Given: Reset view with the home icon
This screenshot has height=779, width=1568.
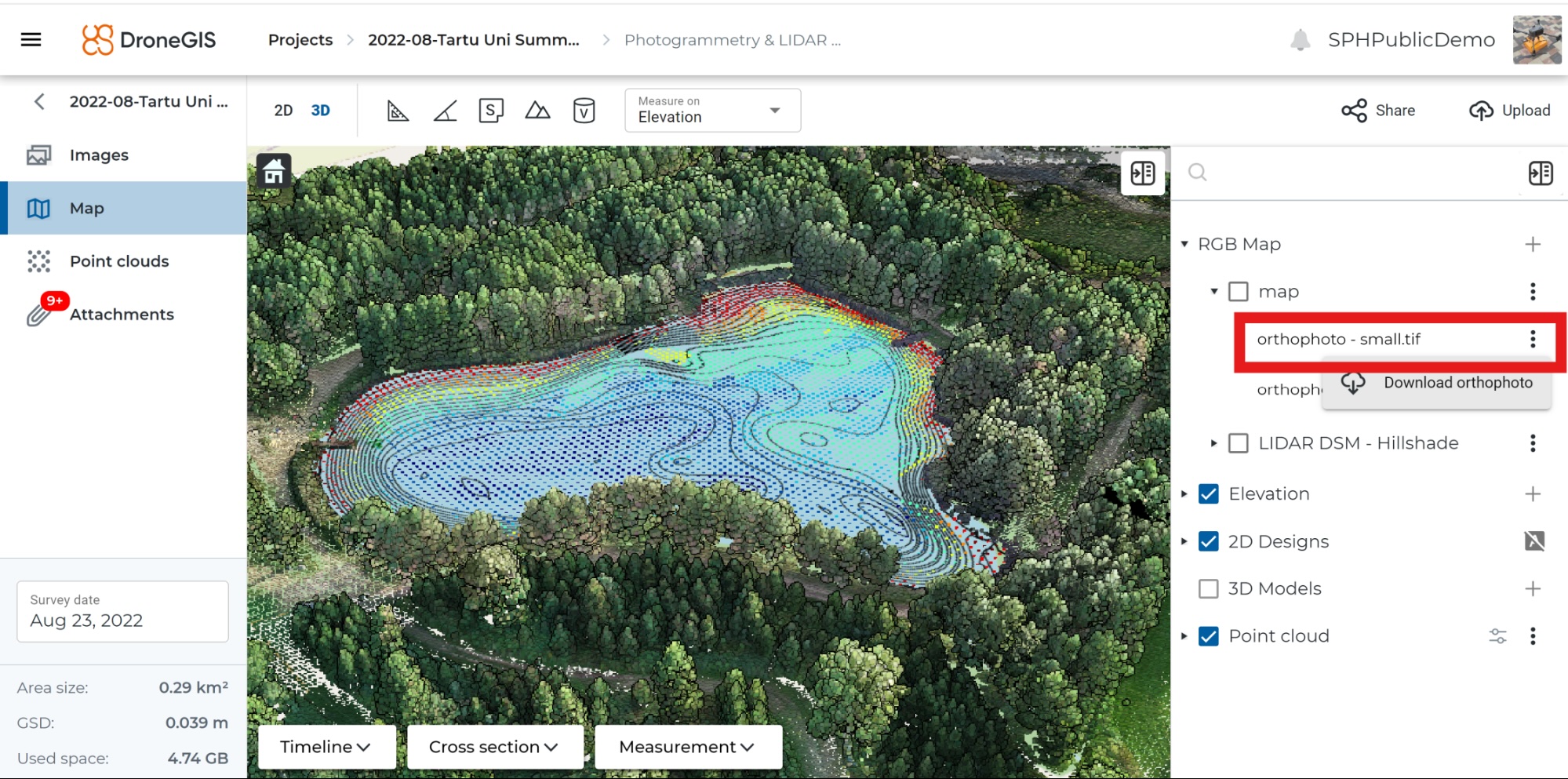Looking at the screenshot, I should [x=274, y=170].
